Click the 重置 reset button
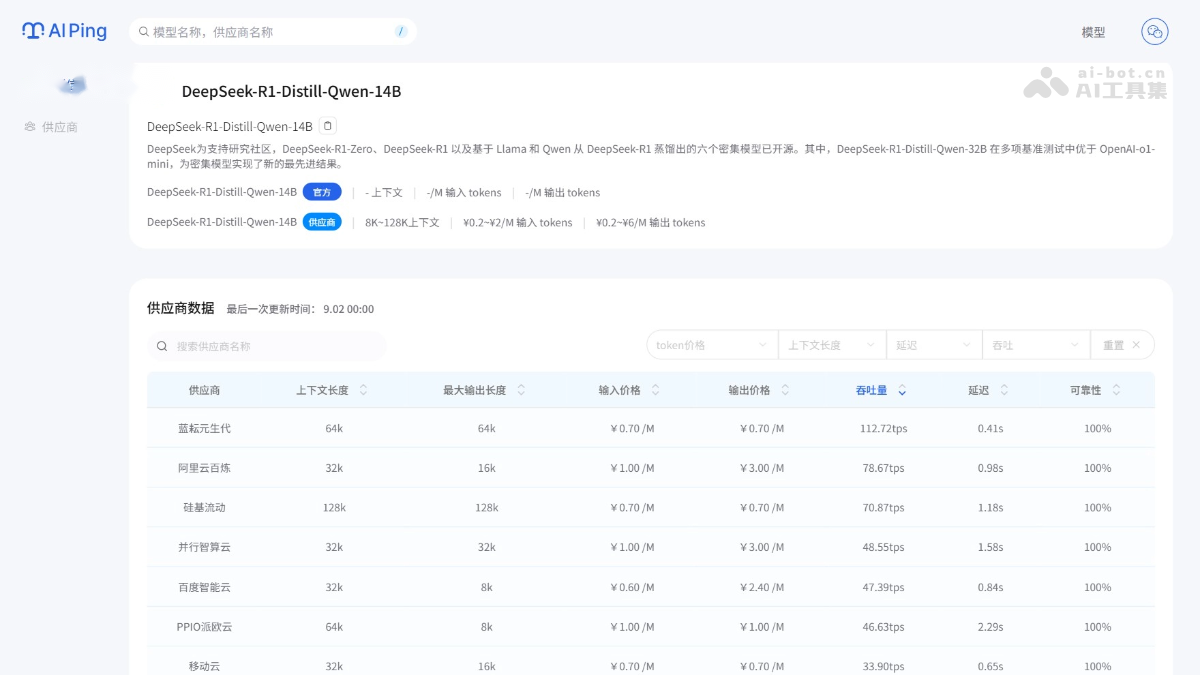The width and height of the screenshot is (1200, 675). 1122,345
